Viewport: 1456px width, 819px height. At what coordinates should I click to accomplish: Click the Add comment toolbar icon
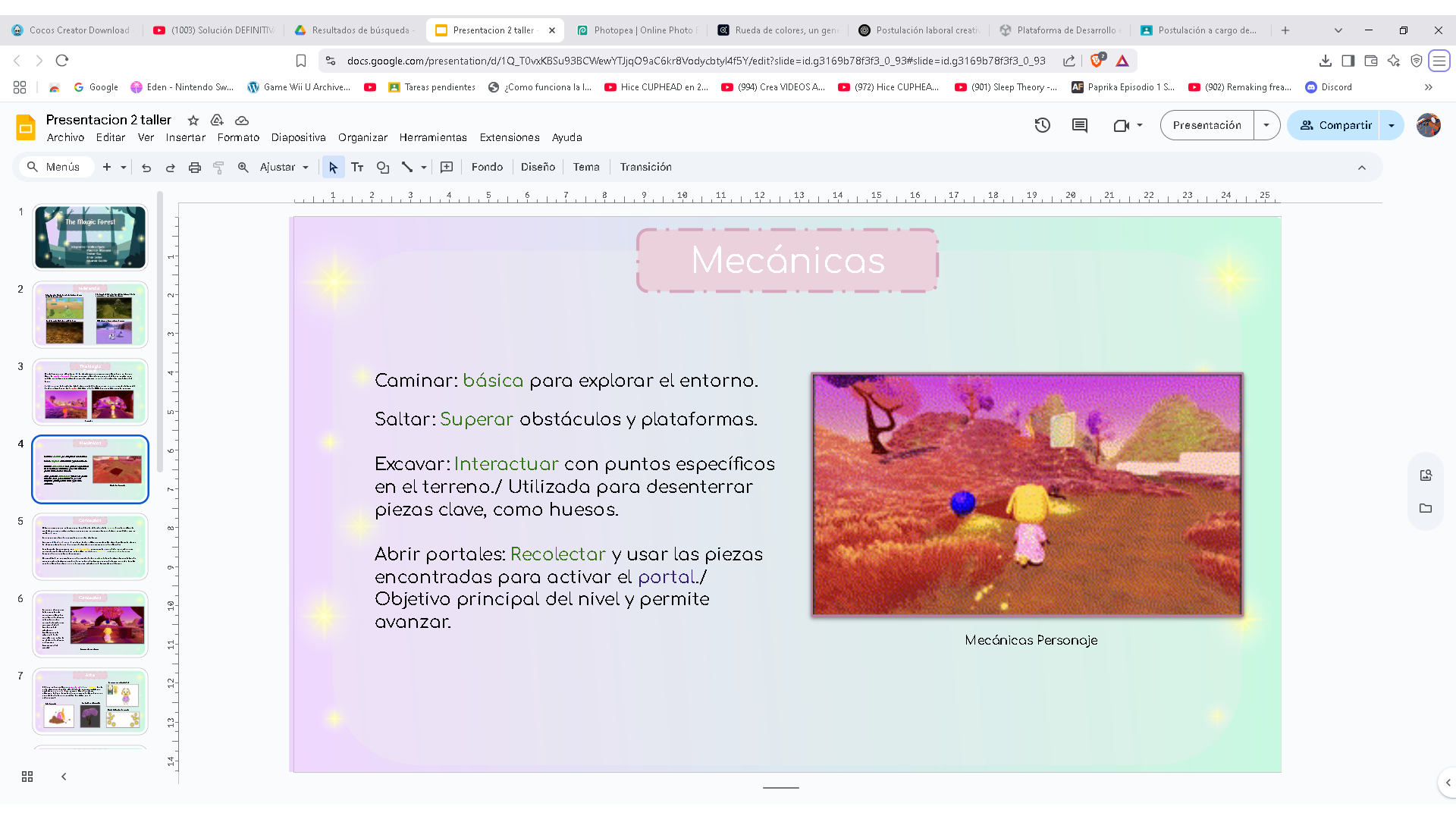447,168
